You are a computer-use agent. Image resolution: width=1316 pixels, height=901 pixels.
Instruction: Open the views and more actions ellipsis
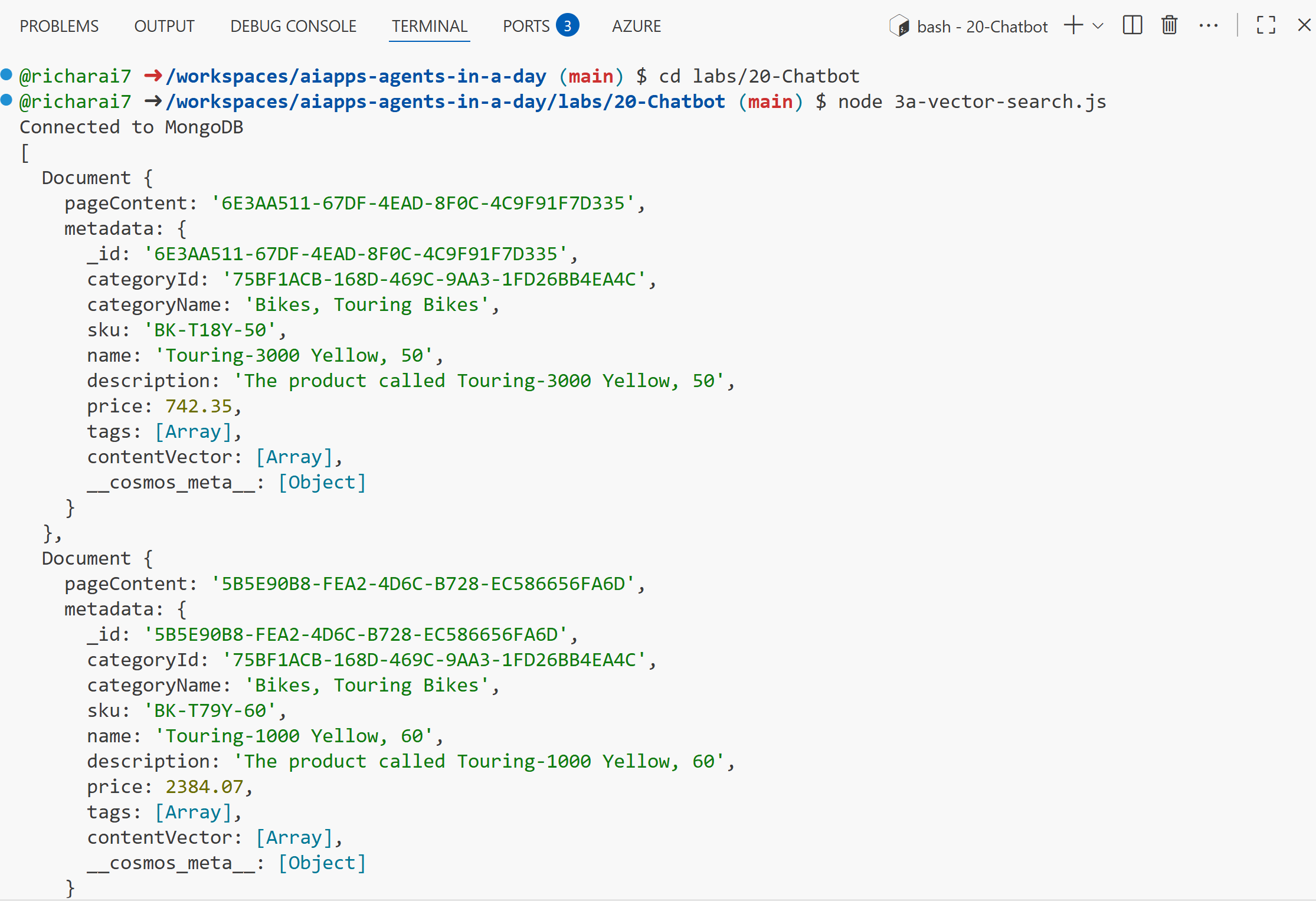(1209, 25)
